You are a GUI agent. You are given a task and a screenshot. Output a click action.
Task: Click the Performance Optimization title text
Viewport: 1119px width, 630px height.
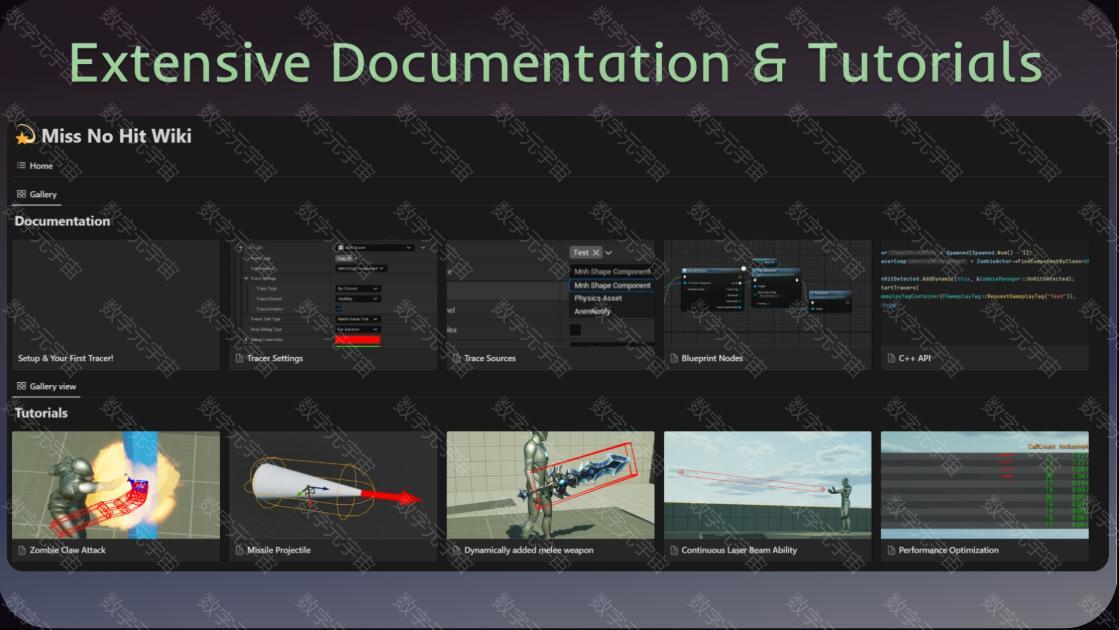click(x=948, y=550)
